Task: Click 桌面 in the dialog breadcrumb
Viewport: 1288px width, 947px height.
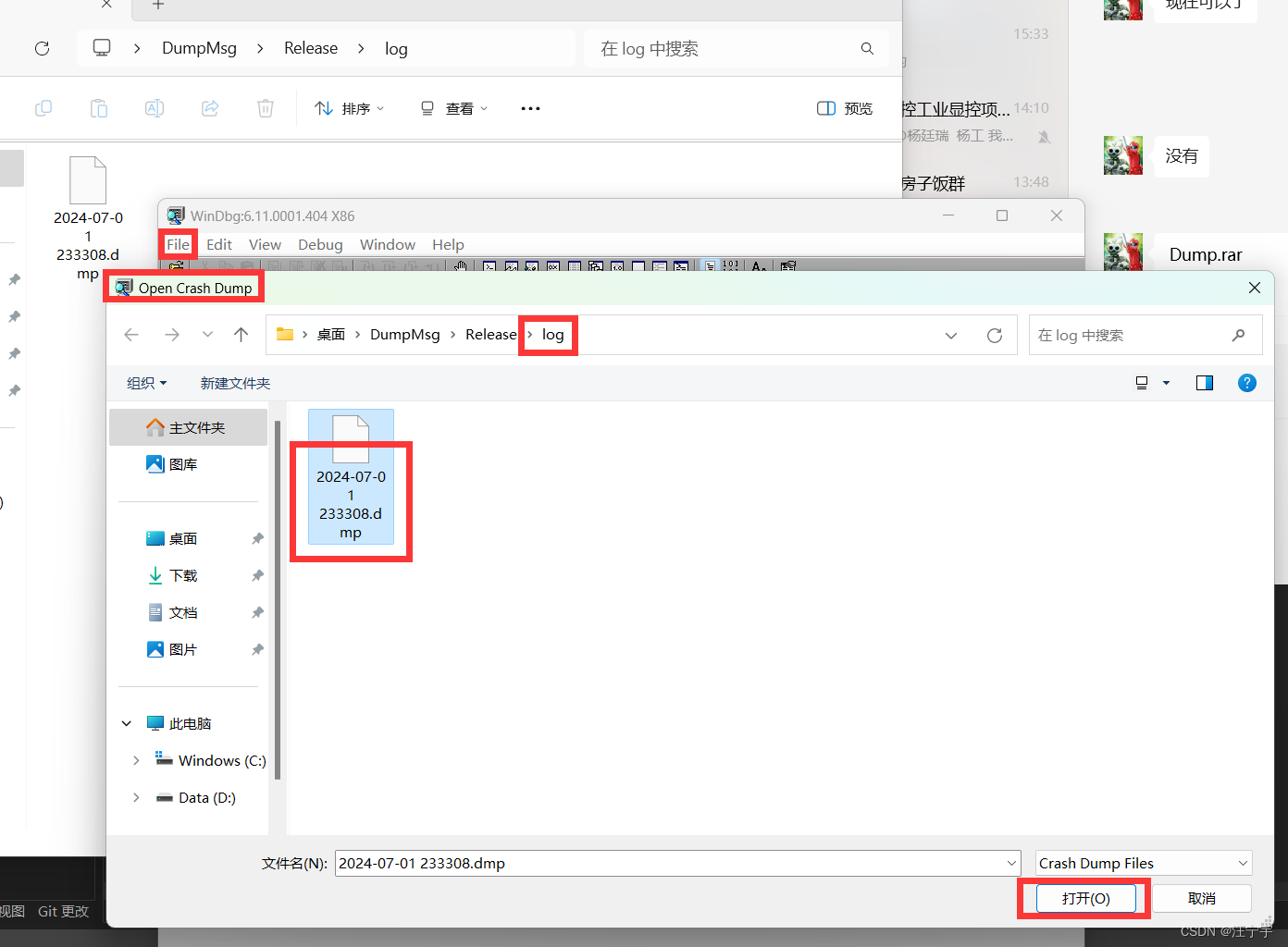Action: (x=330, y=335)
